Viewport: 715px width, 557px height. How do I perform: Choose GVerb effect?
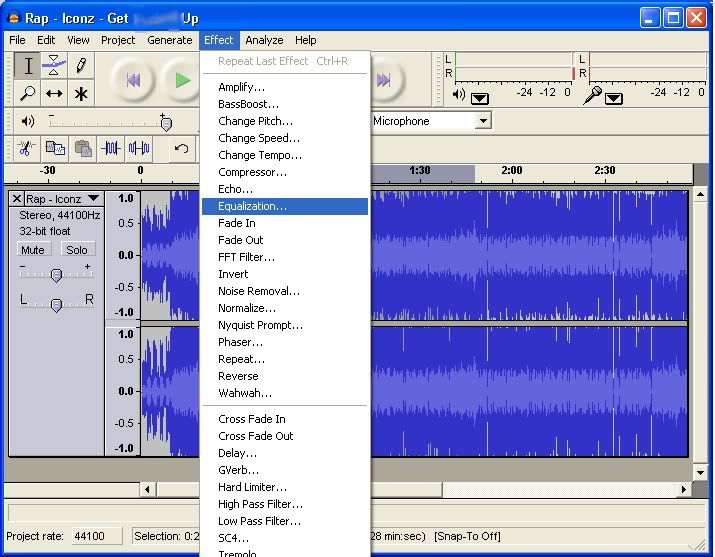click(285, 470)
